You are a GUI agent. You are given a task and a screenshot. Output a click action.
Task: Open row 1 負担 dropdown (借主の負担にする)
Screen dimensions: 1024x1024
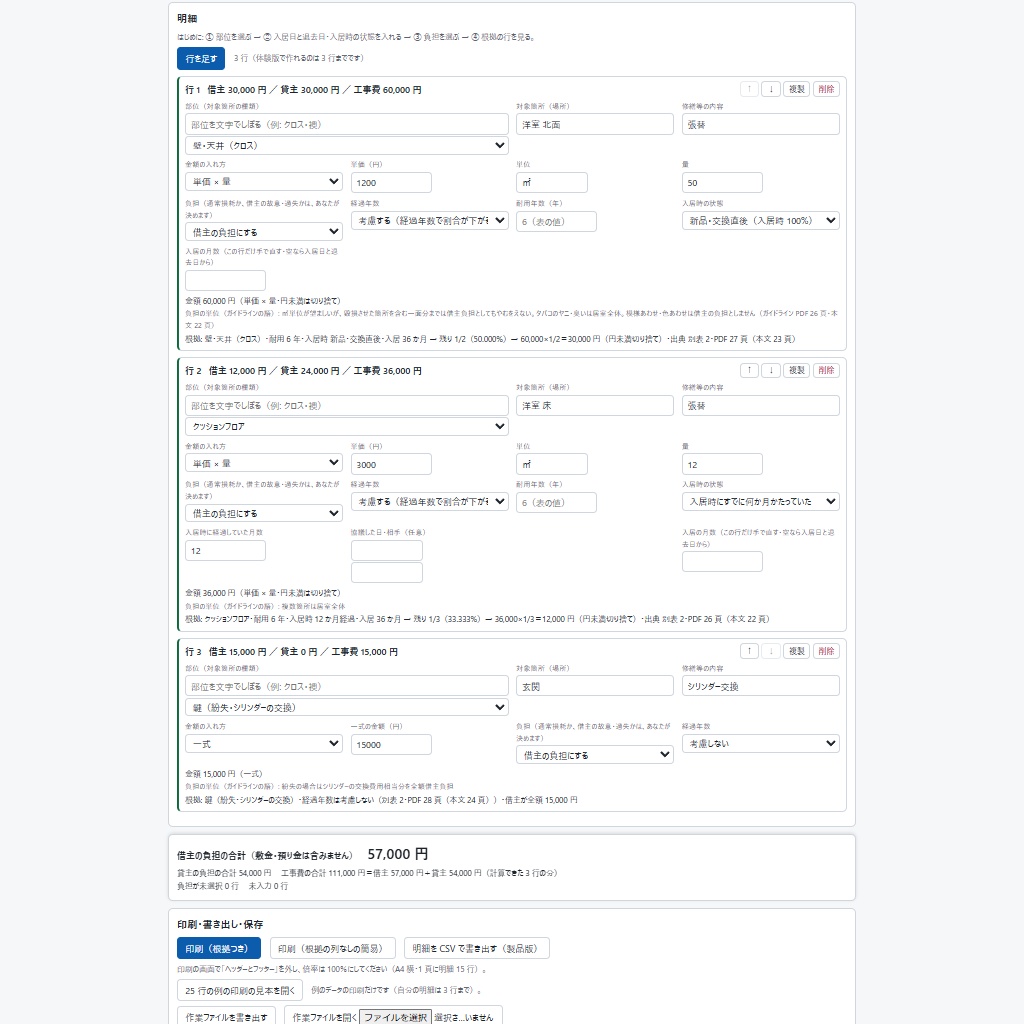pyautogui.click(x=264, y=232)
